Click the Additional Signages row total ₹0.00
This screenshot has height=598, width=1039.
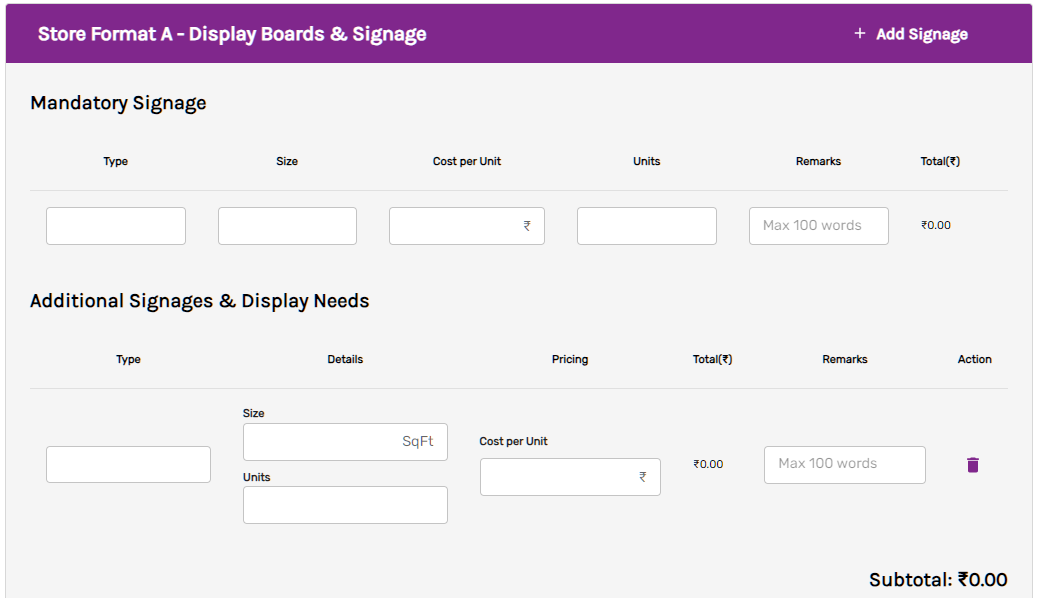708,464
